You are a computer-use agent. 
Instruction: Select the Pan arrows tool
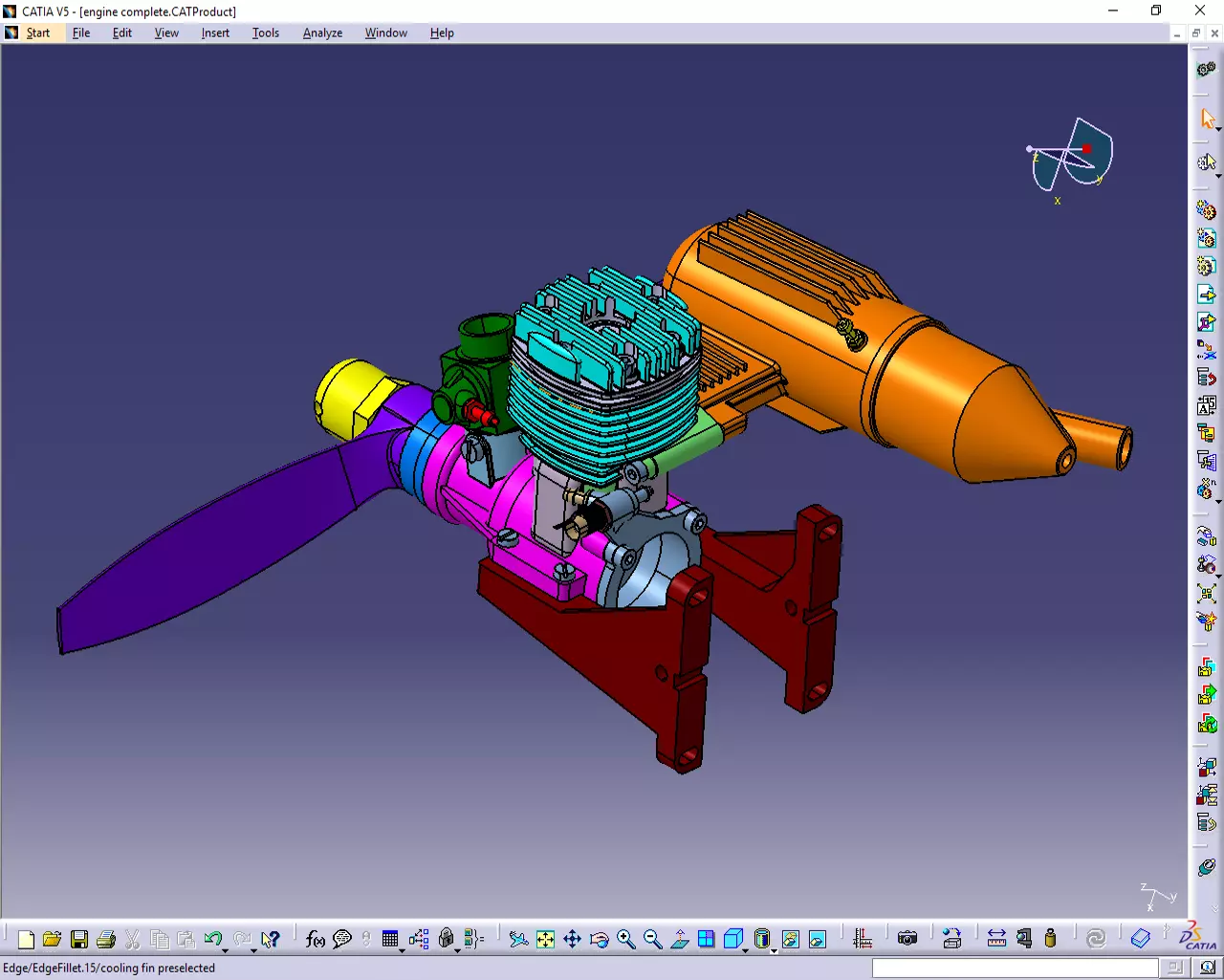[572, 940]
